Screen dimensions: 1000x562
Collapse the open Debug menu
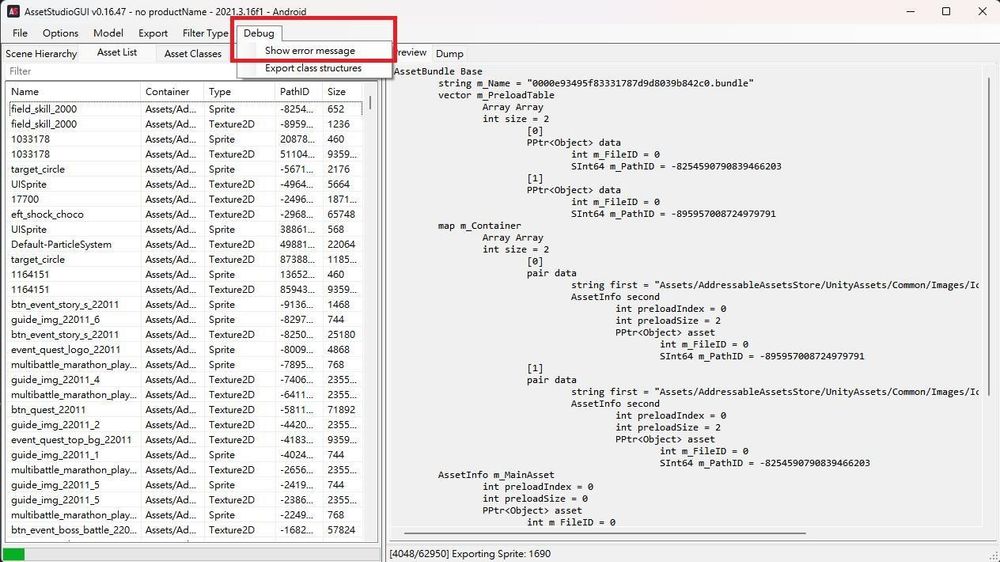[x=258, y=33]
